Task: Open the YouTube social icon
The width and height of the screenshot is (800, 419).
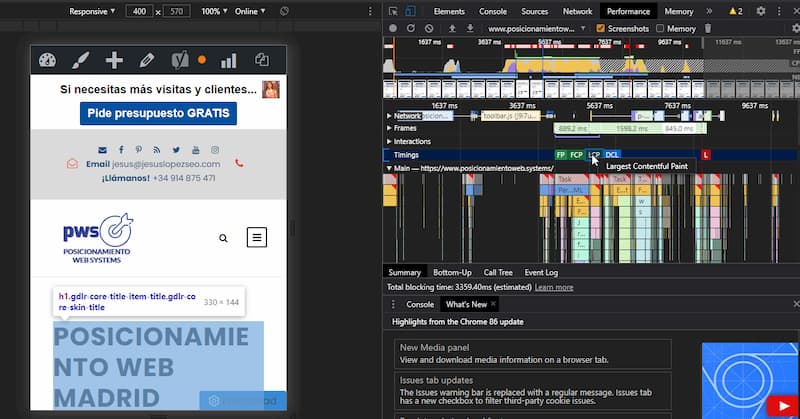Action: 195,150
